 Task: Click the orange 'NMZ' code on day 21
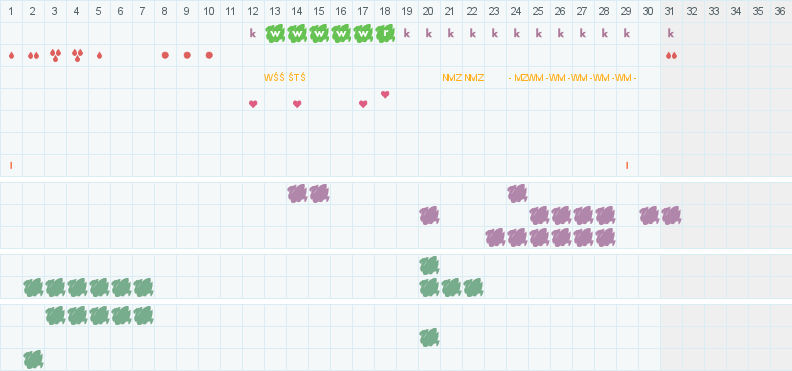[x=452, y=78]
